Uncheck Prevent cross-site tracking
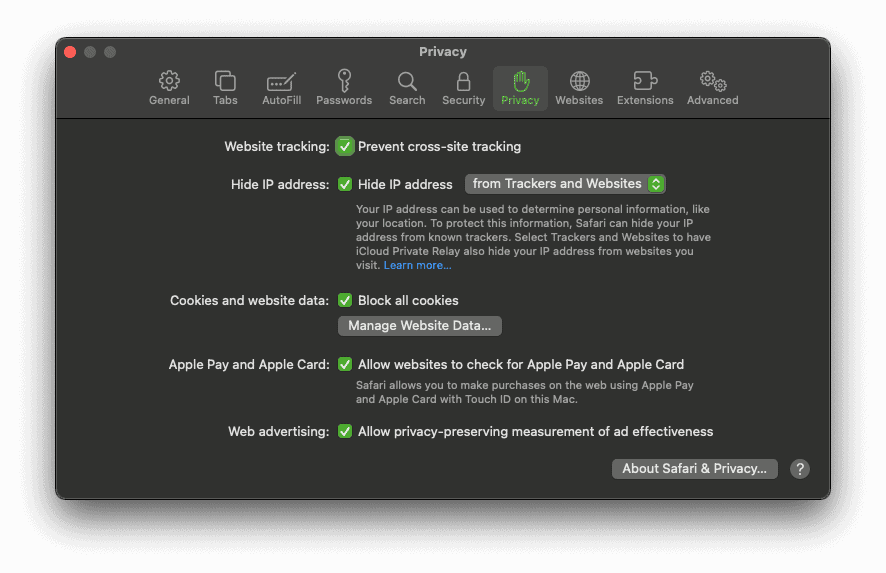This screenshot has width=886, height=573. 345,146
